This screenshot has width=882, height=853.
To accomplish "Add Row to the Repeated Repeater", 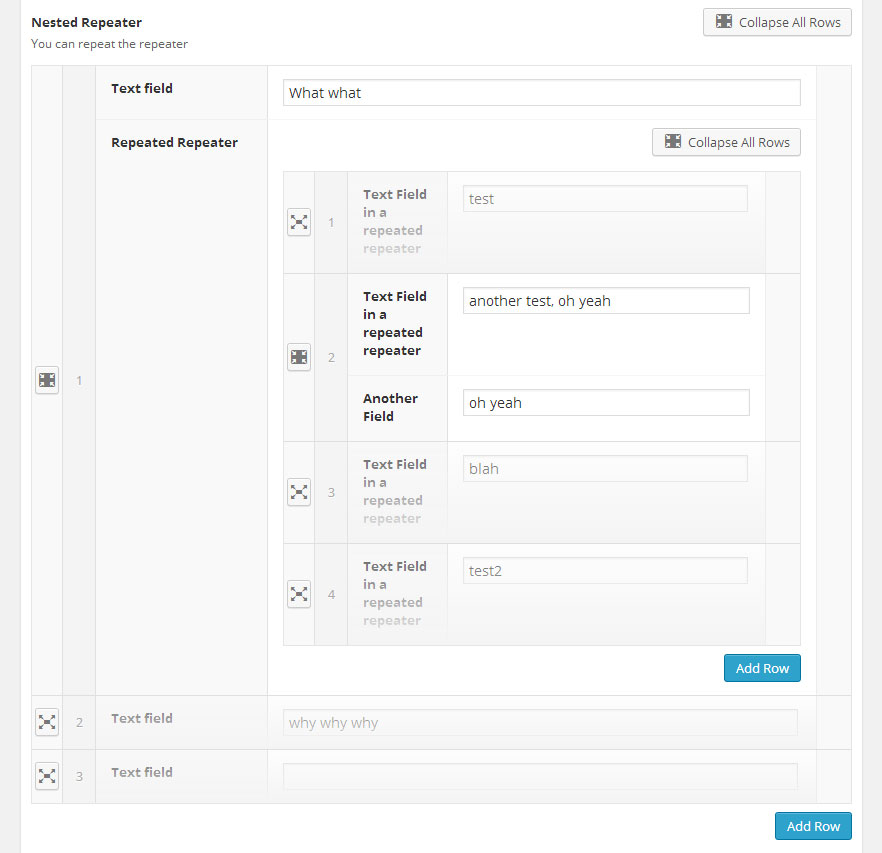I will (x=762, y=668).
